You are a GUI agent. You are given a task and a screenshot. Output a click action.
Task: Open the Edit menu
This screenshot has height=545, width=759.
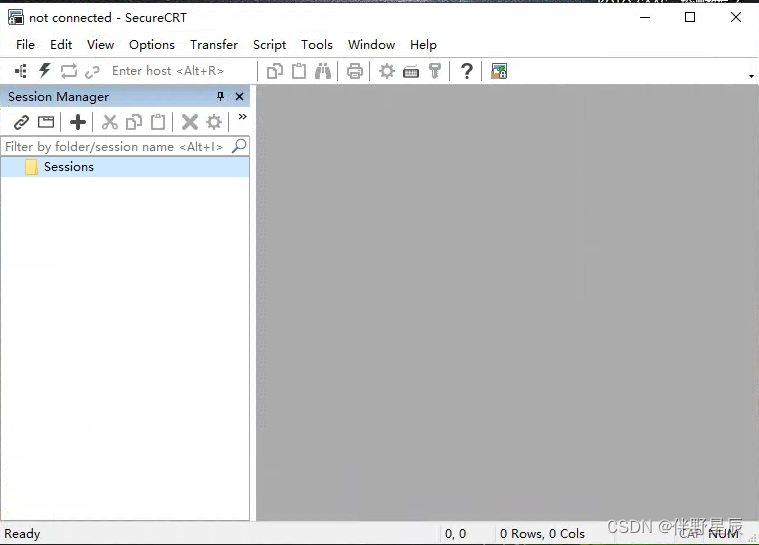click(61, 45)
